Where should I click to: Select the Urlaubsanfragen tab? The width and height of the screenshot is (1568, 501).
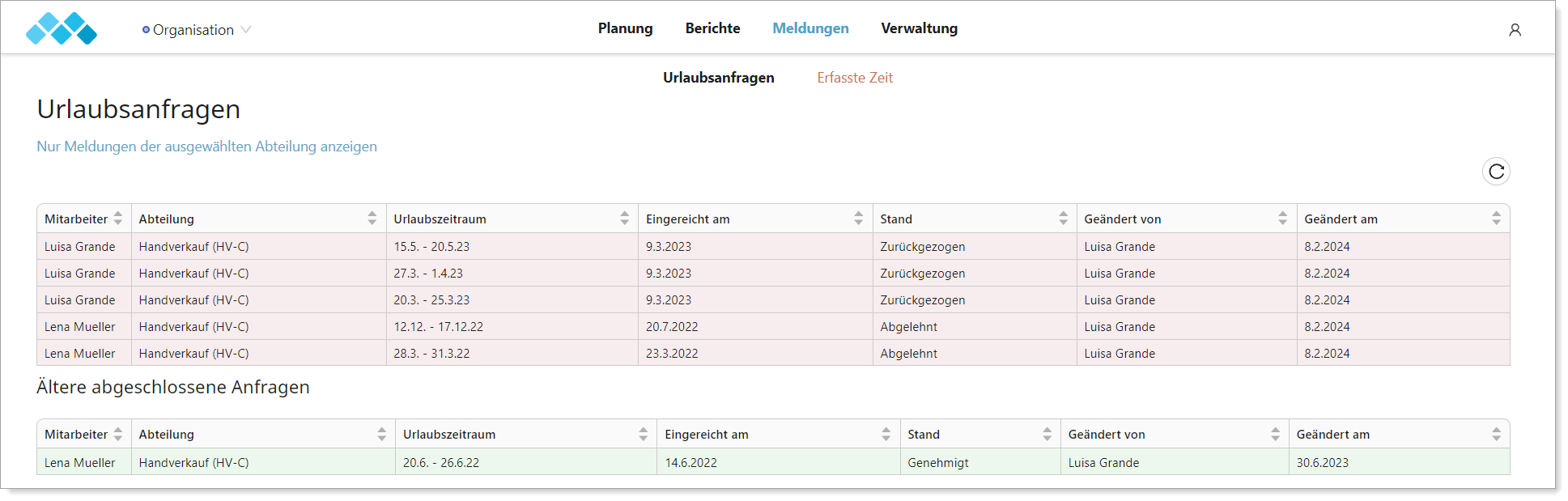click(718, 78)
